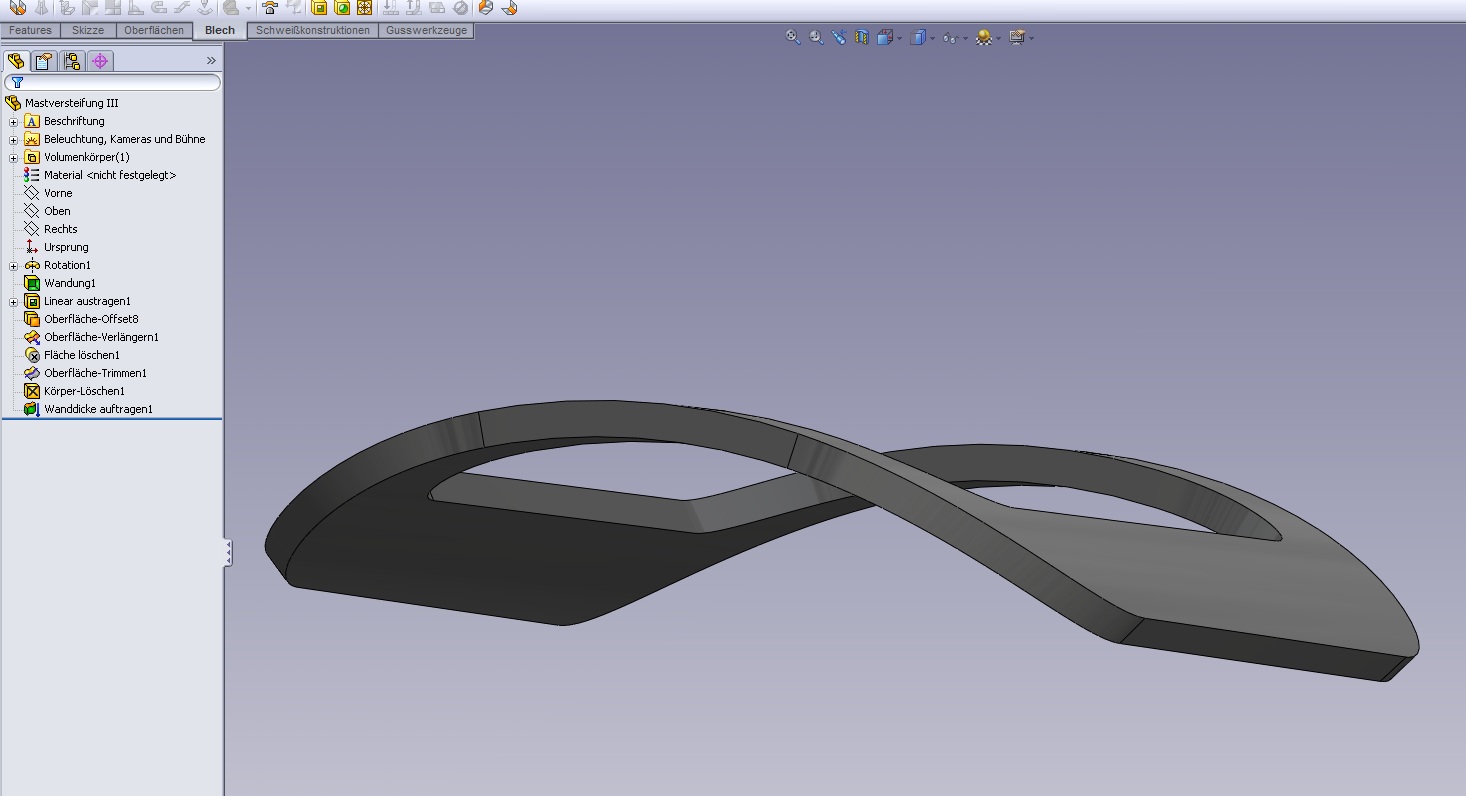Viewport: 1466px width, 796px height.
Task: Open the View Settings dropdown arrow
Action: (1031, 38)
